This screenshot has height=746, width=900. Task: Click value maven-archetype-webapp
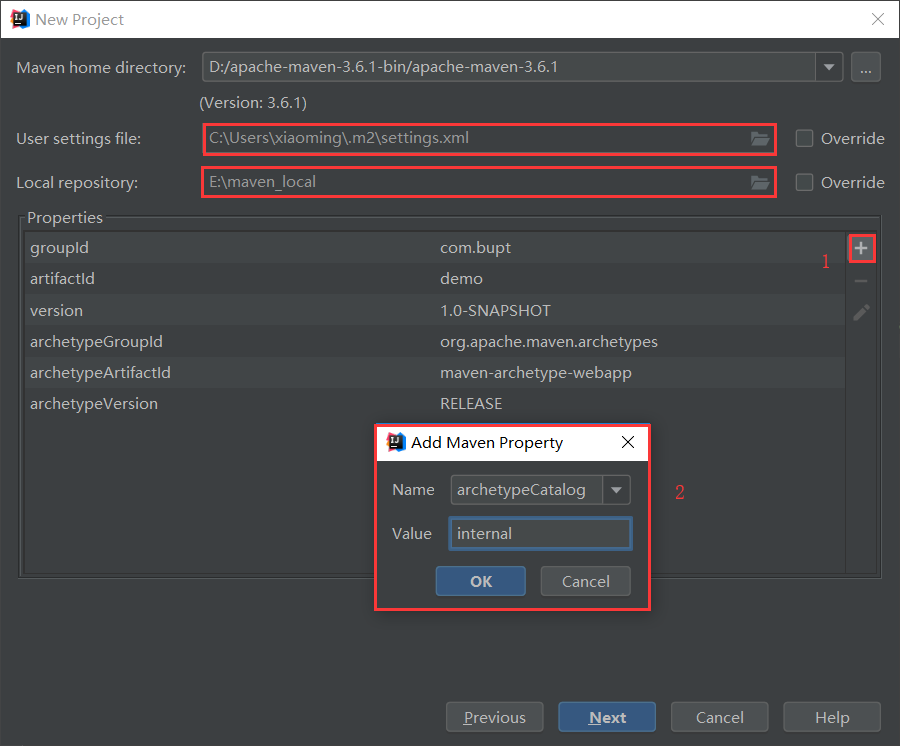click(536, 373)
